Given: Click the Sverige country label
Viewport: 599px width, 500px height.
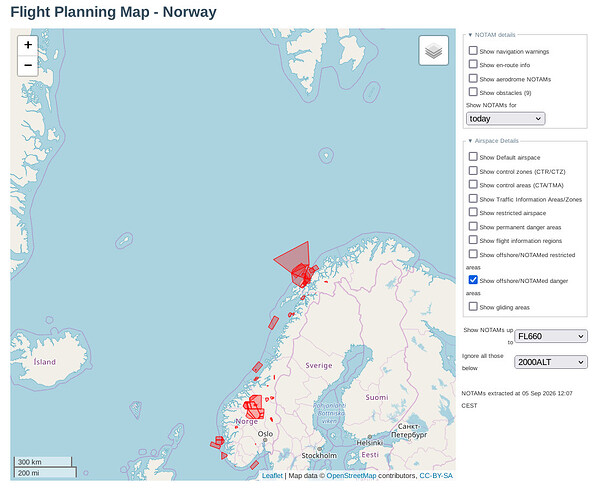Looking at the screenshot, I should pos(319,366).
